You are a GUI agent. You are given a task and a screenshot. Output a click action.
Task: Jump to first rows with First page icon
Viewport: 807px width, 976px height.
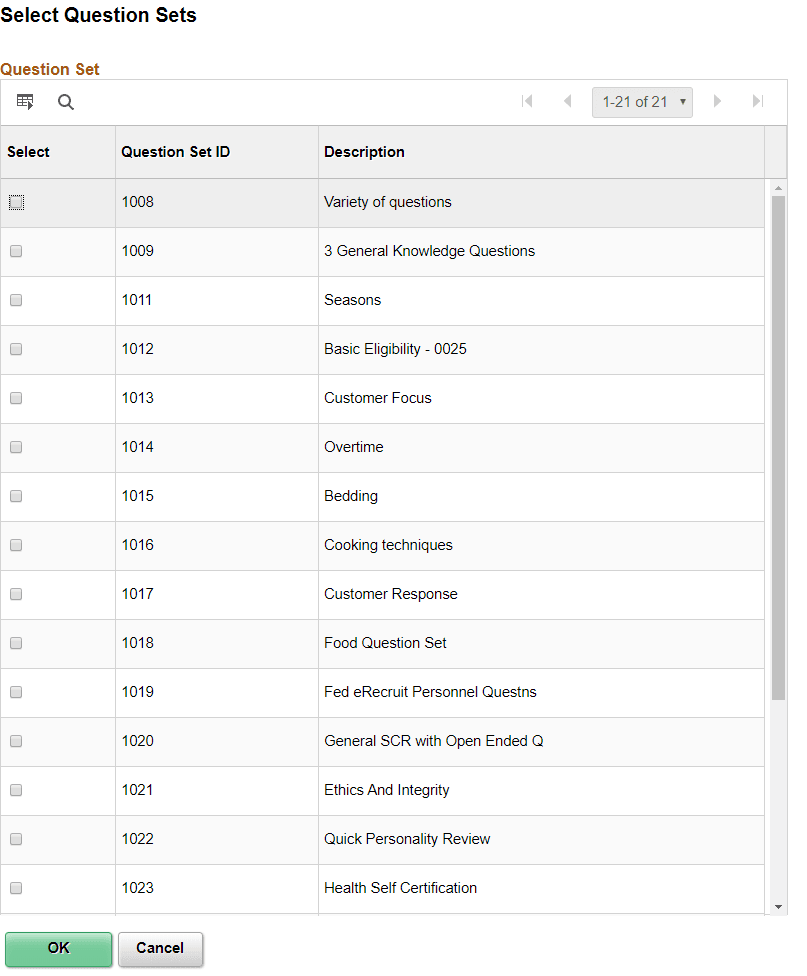pyautogui.click(x=527, y=101)
